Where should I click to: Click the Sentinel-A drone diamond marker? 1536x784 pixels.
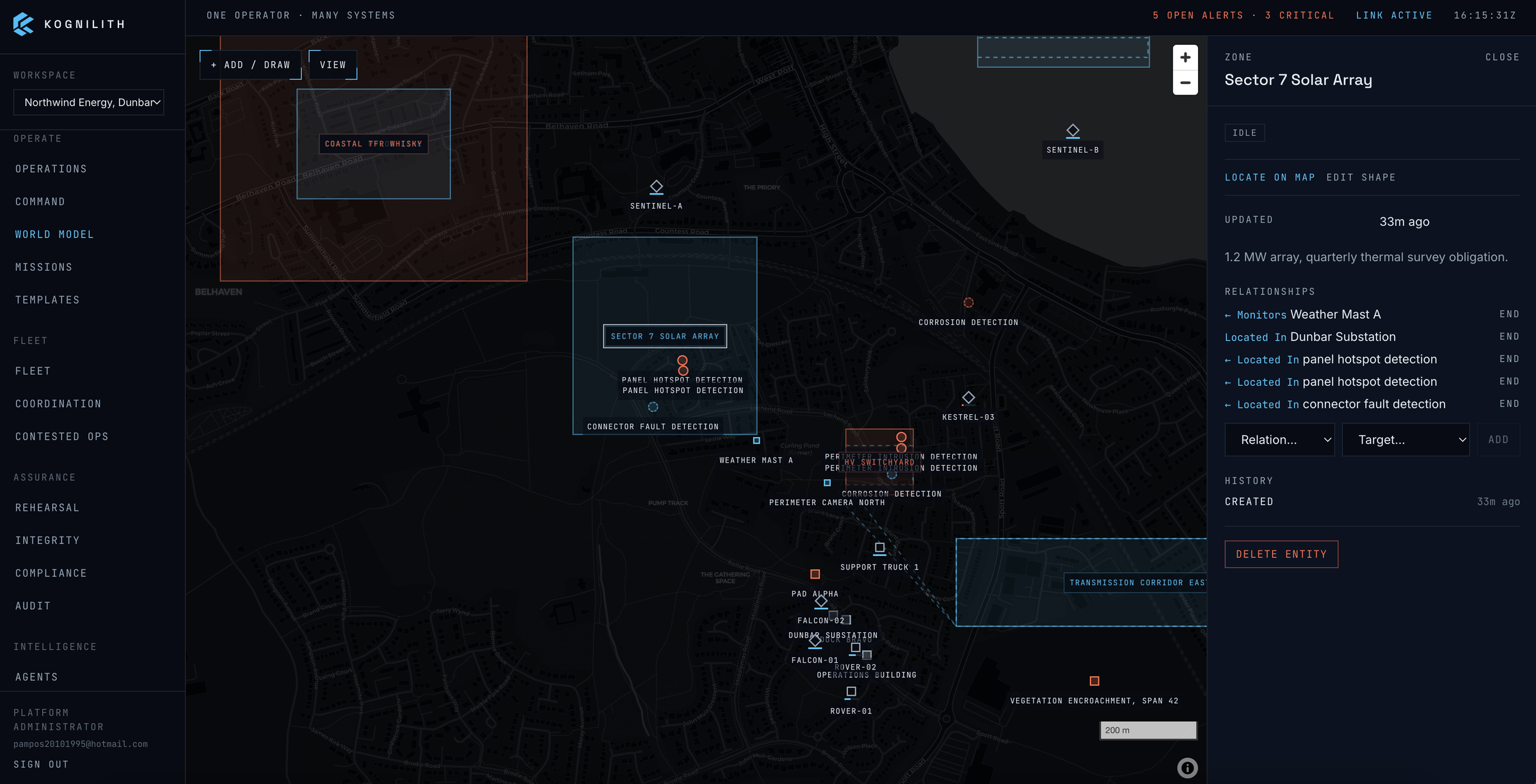[x=656, y=187]
